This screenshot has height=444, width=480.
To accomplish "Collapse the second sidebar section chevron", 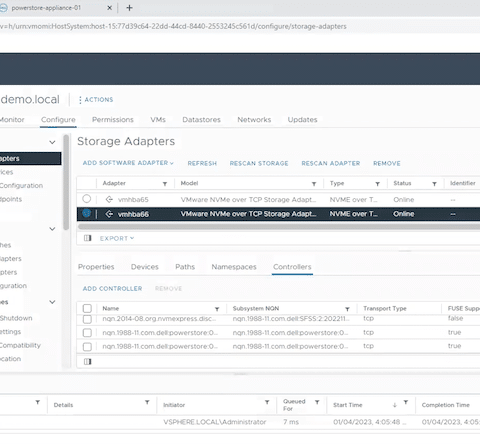I will [x=52, y=229].
